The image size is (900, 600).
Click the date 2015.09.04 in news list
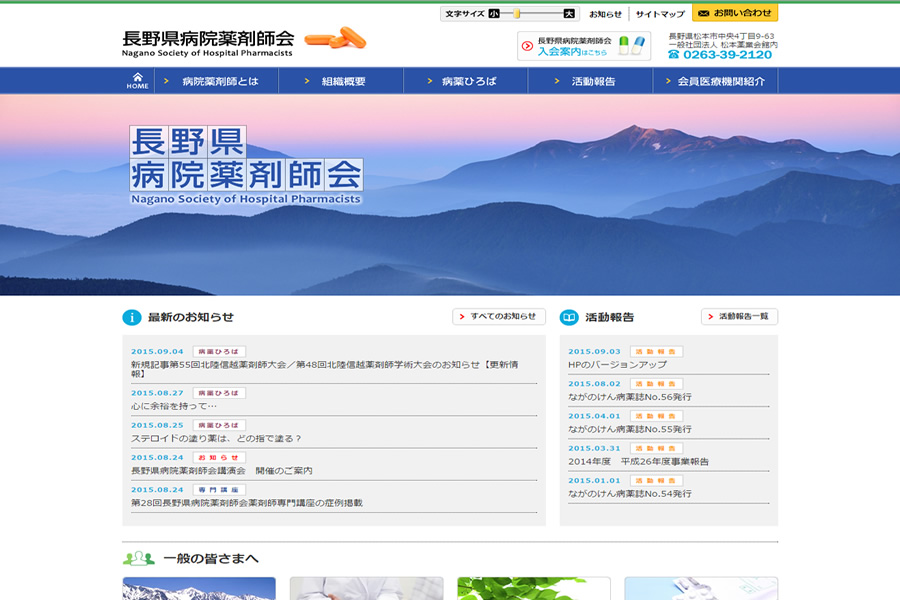point(157,351)
